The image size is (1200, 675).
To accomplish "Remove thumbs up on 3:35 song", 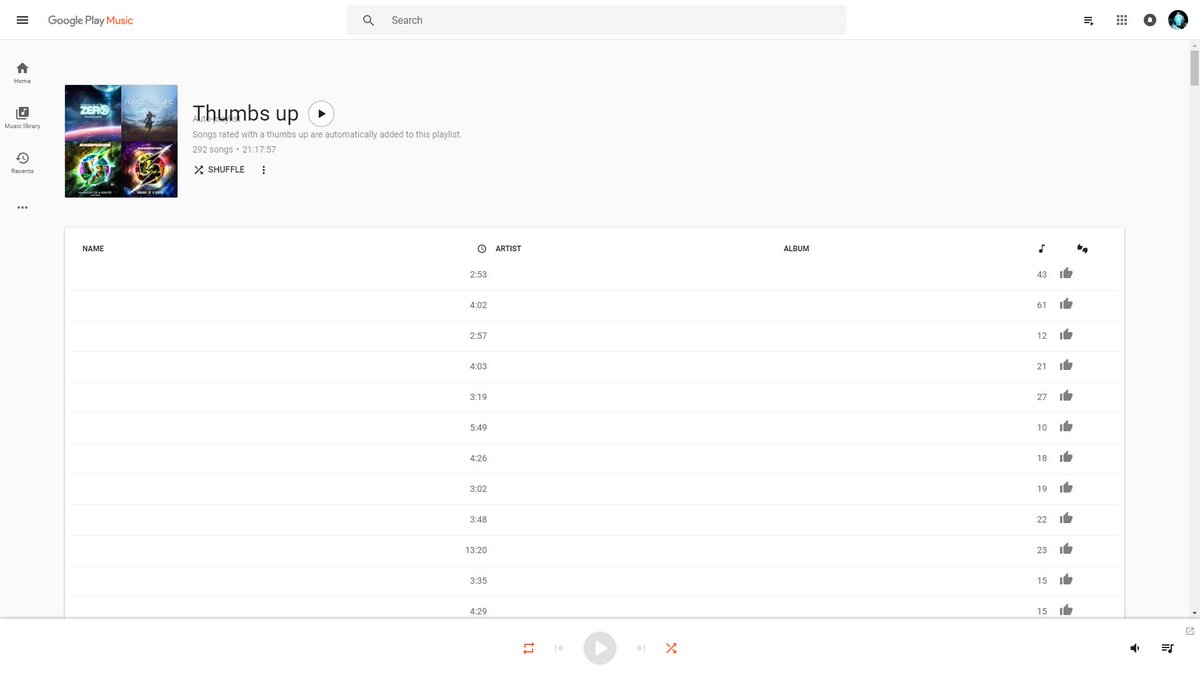I will point(1066,580).
